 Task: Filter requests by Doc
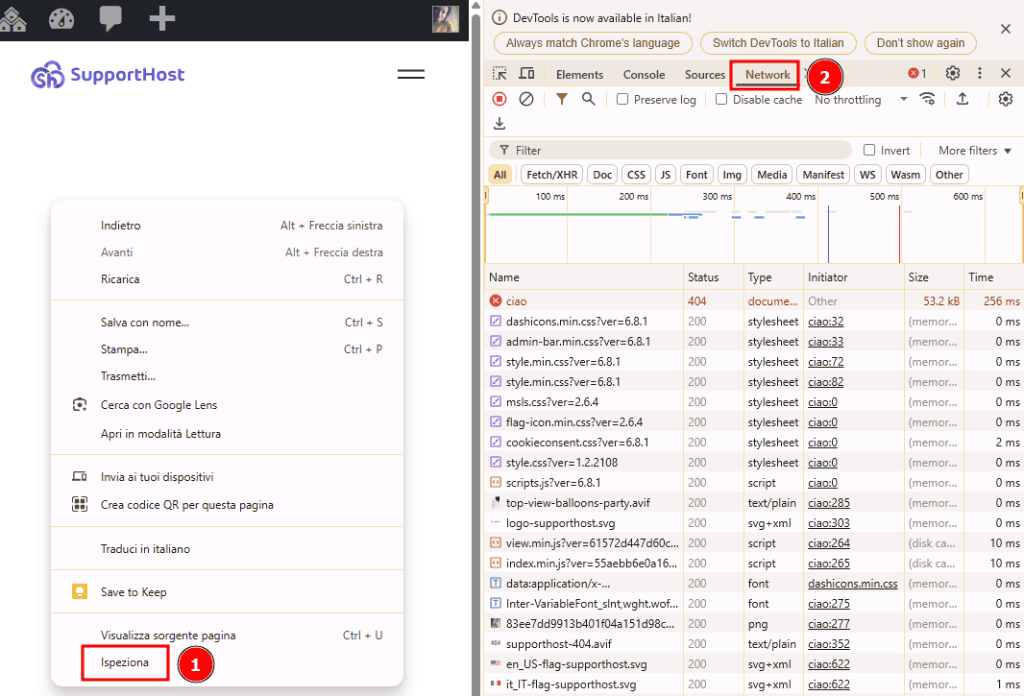pyautogui.click(x=602, y=174)
